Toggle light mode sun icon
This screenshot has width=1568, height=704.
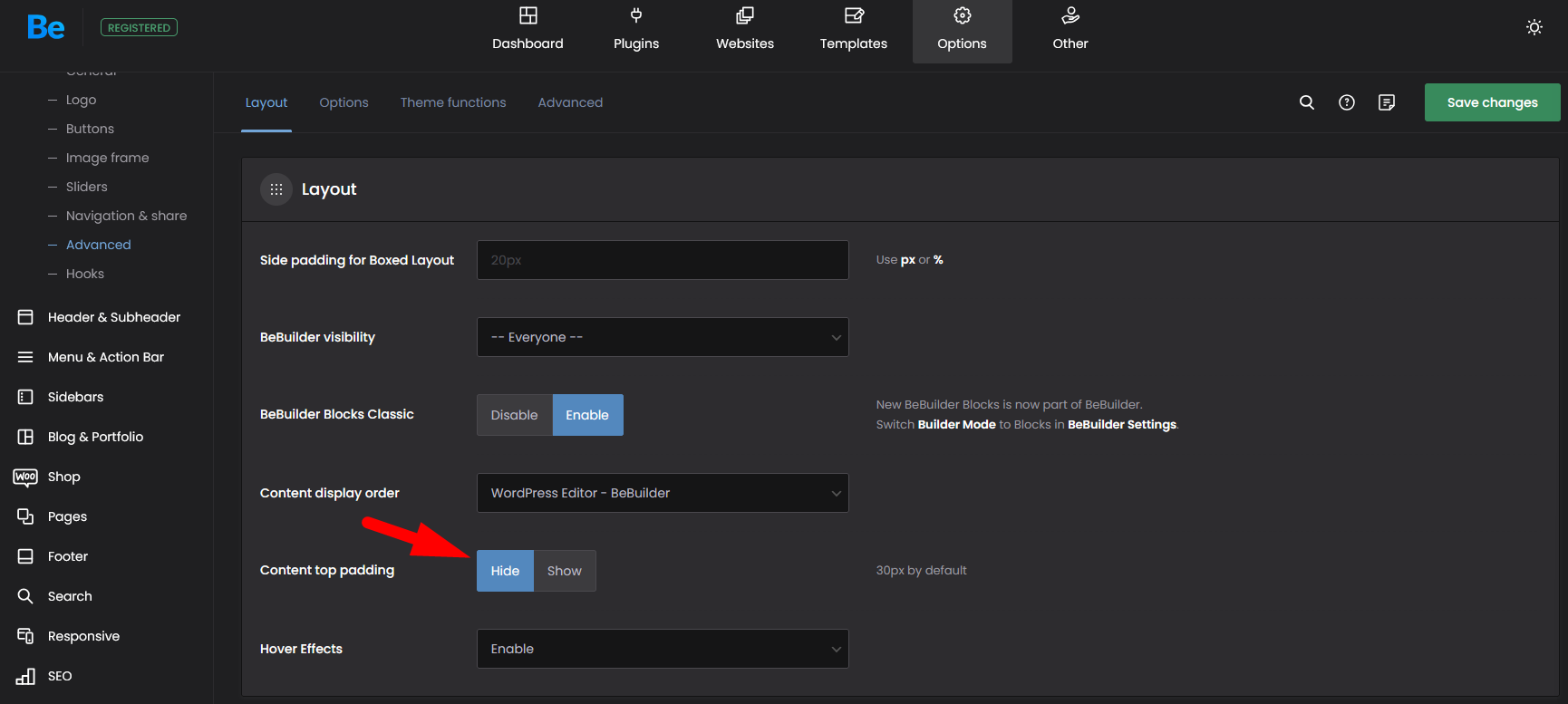tap(1534, 27)
